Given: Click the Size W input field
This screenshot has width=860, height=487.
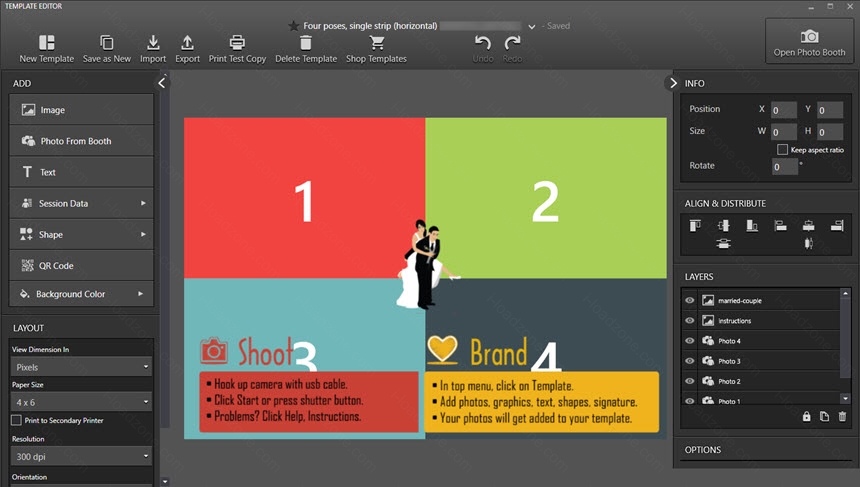Looking at the screenshot, I should pos(784,132).
